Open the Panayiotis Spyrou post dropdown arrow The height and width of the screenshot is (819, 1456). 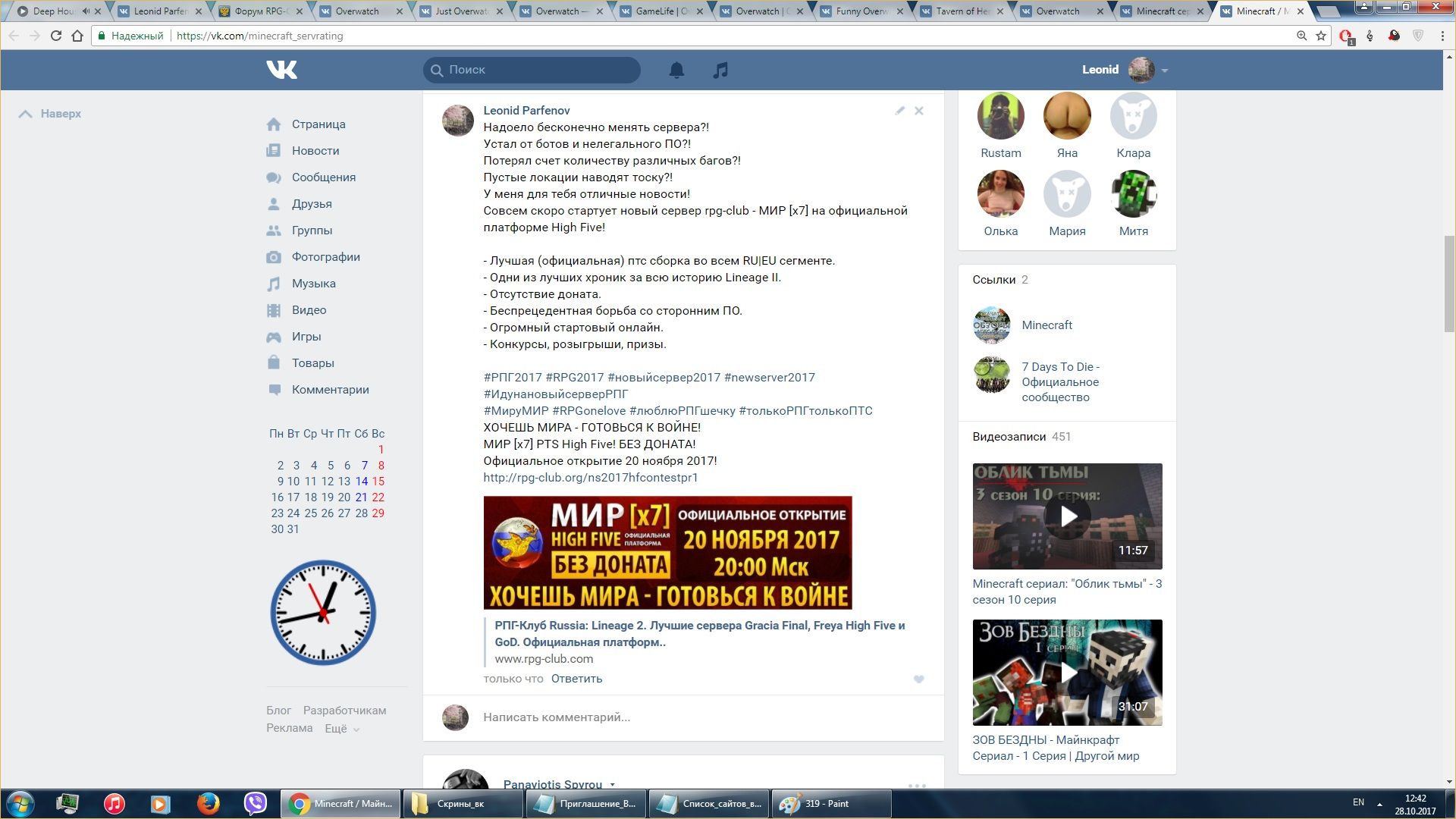(613, 785)
